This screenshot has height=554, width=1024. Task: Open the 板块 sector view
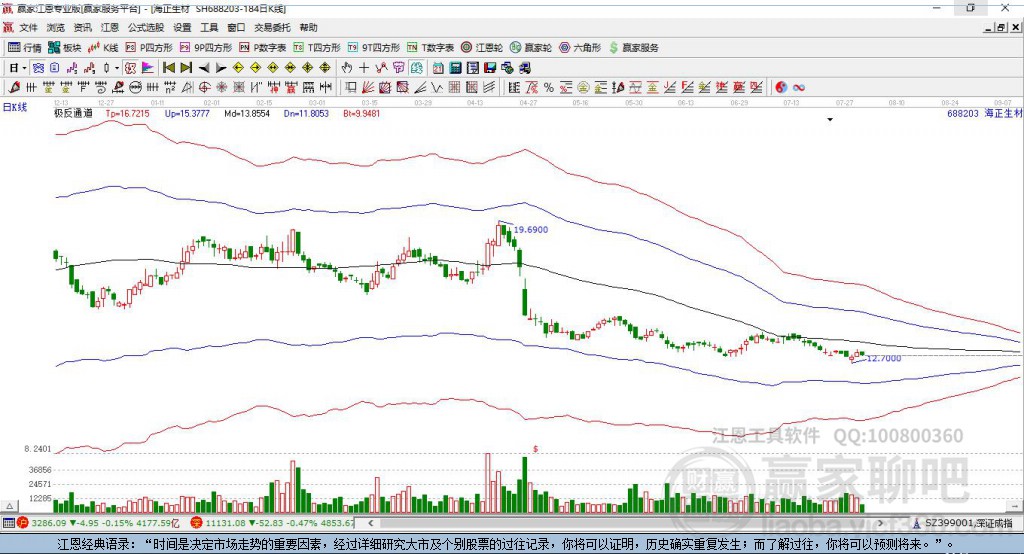[65, 48]
